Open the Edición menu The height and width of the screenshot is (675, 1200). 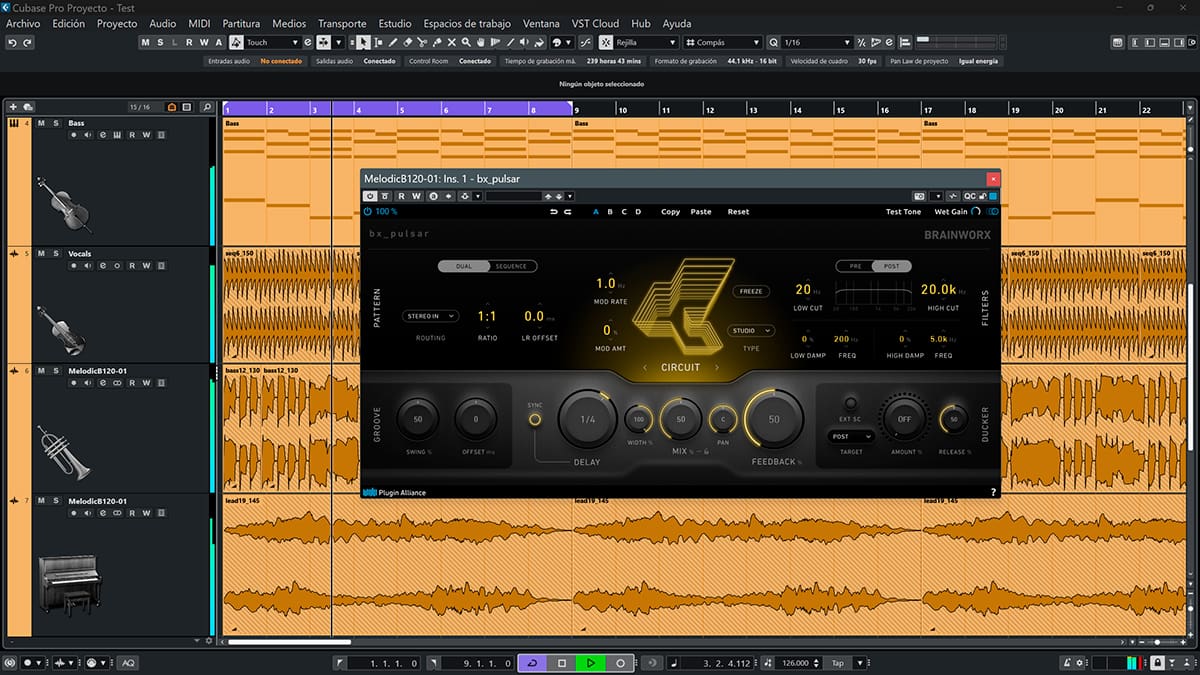pyautogui.click(x=69, y=23)
